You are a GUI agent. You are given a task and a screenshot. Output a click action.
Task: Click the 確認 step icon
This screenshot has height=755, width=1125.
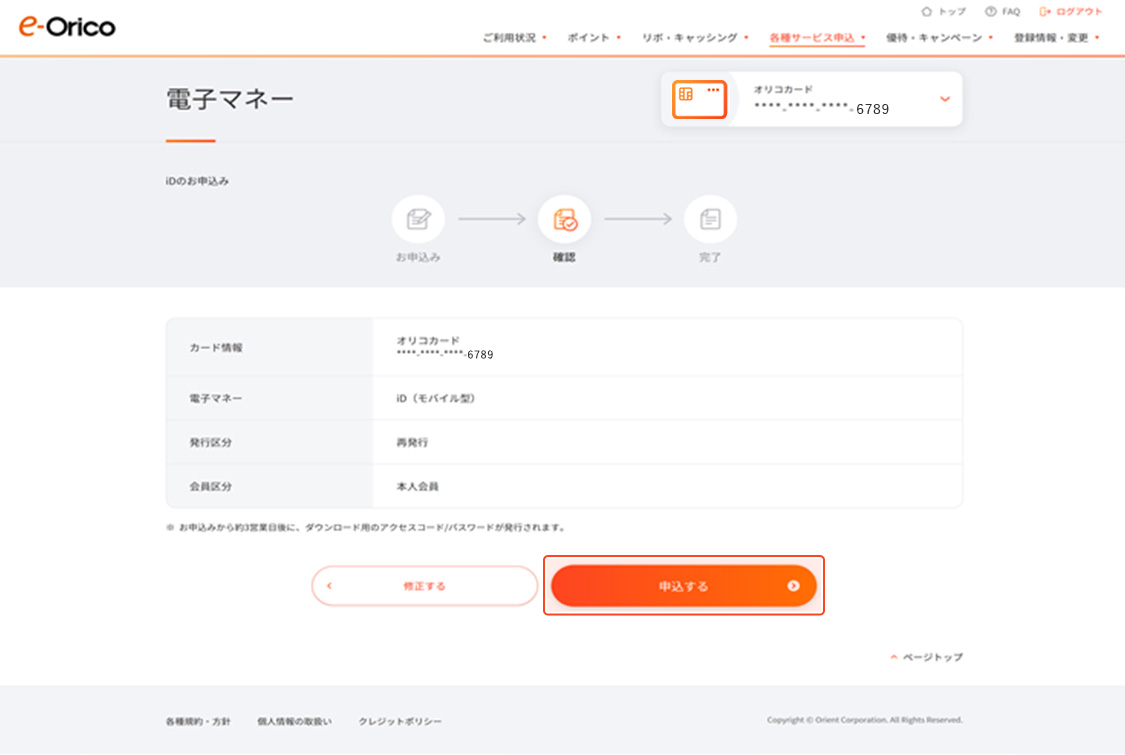pos(564,219)
